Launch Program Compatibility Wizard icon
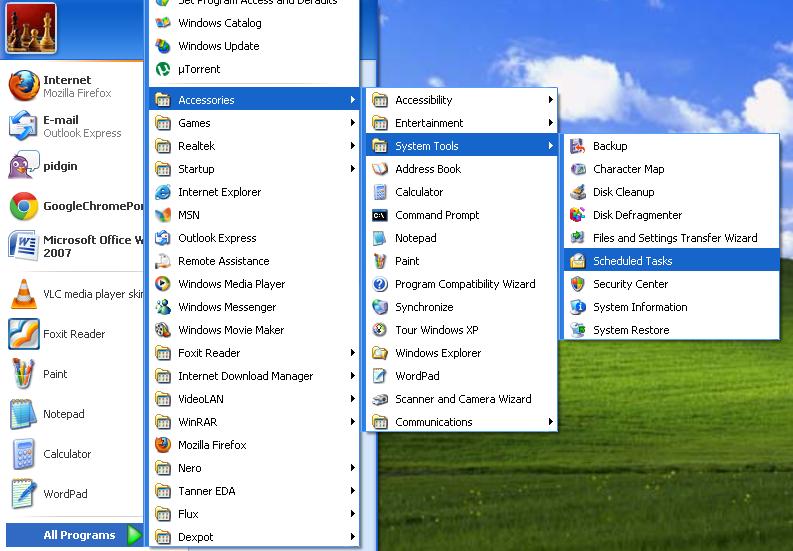 click(x=380, y=284)
